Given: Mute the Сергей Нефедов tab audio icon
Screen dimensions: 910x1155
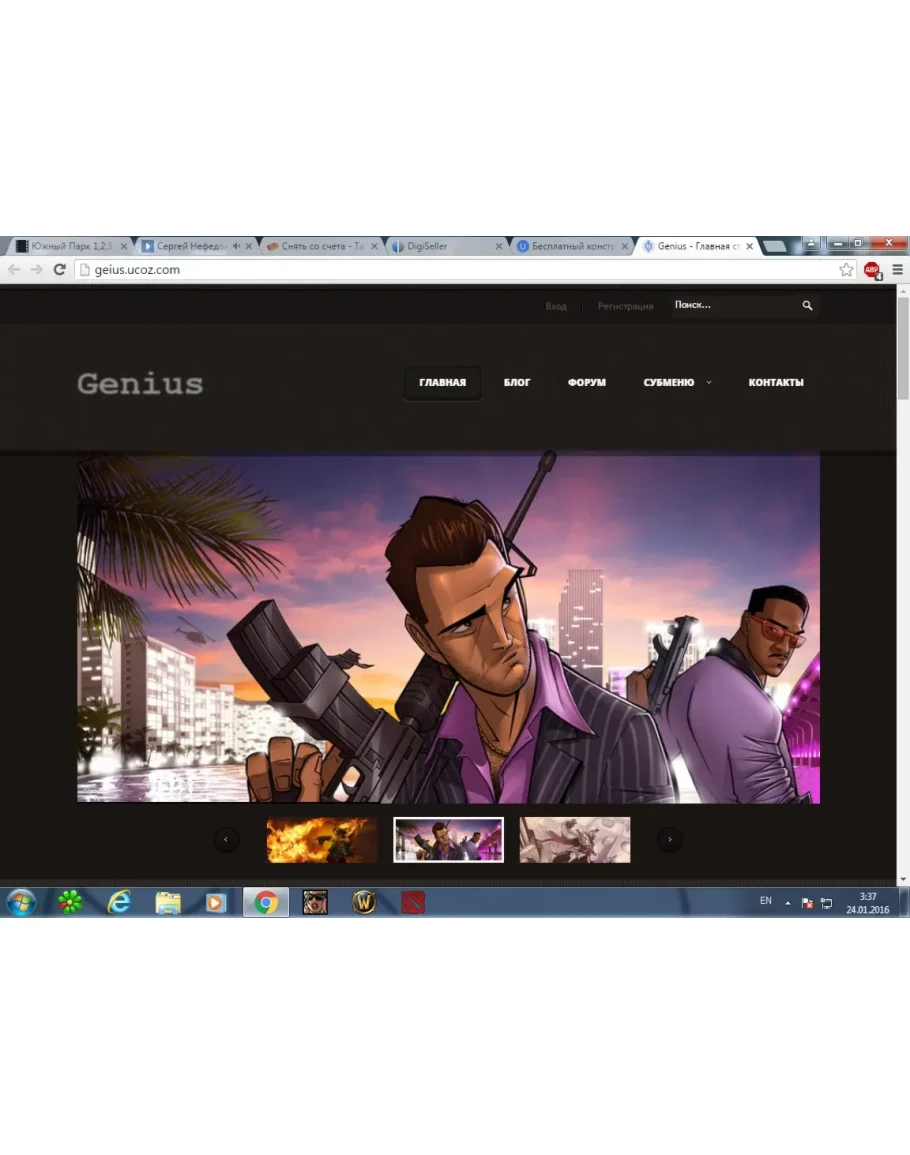Looking at the screenshot, I should tap(236, 246).
